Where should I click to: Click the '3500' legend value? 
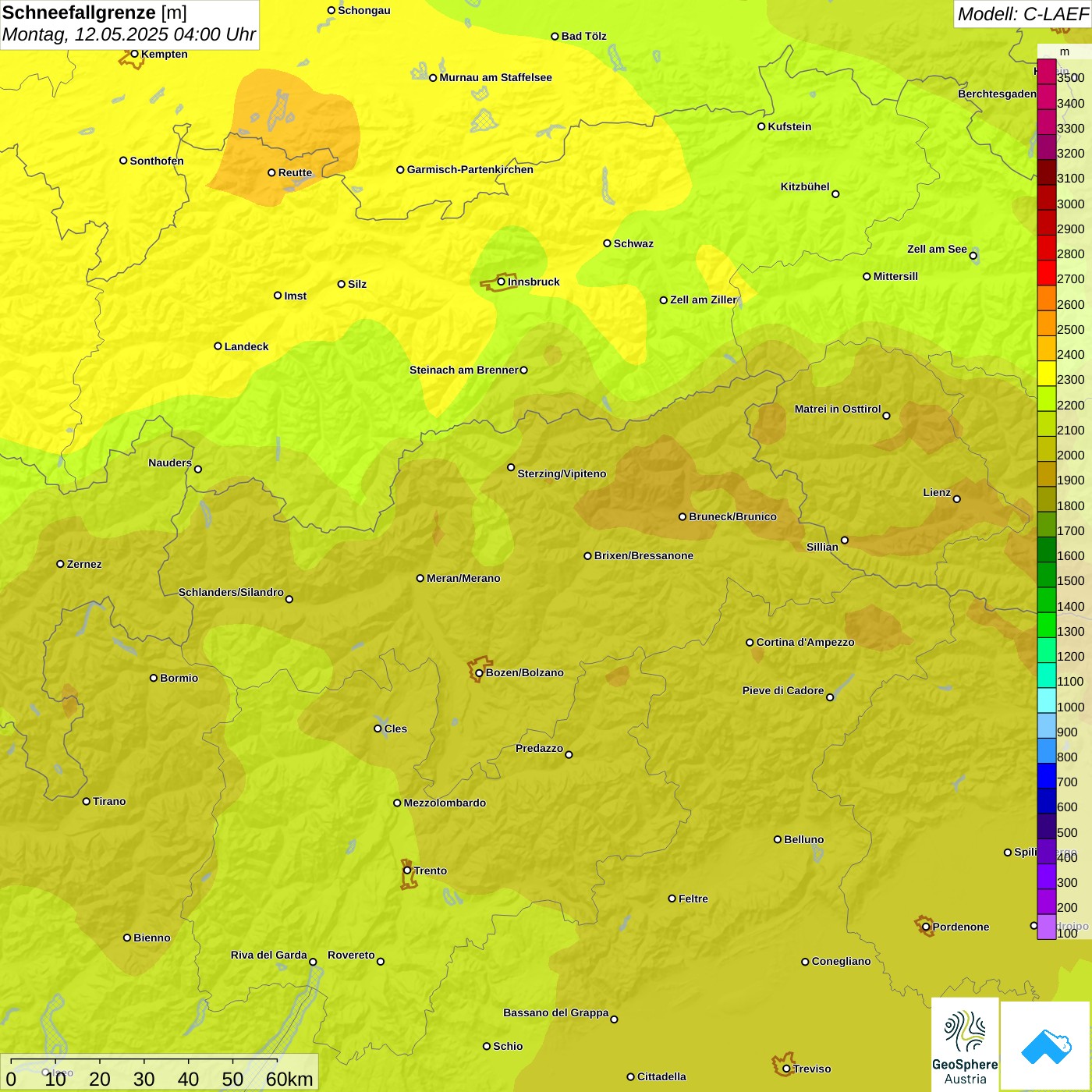tap(1070, 78)
